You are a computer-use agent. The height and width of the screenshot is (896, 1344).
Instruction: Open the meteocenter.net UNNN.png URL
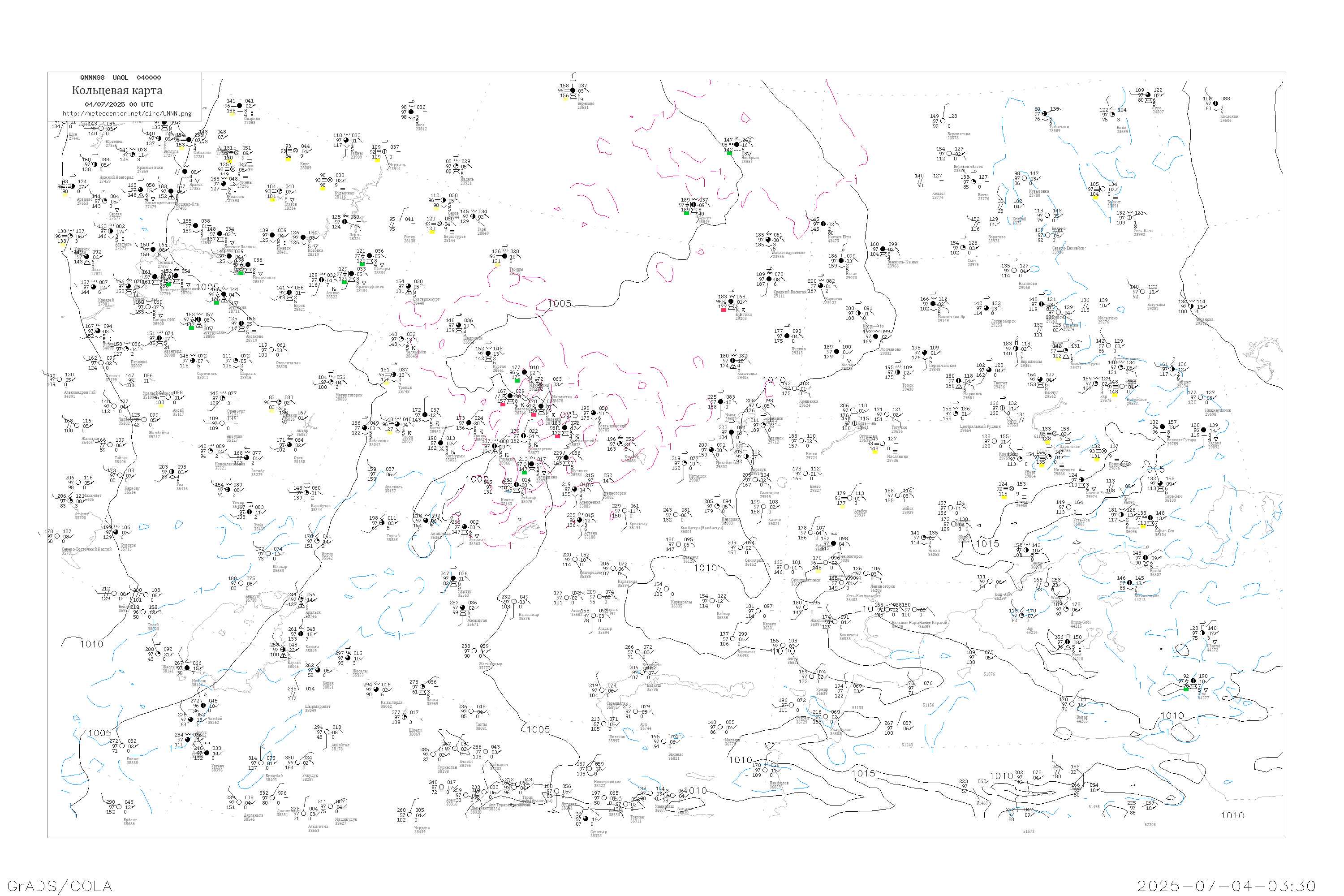pos(127,114)
